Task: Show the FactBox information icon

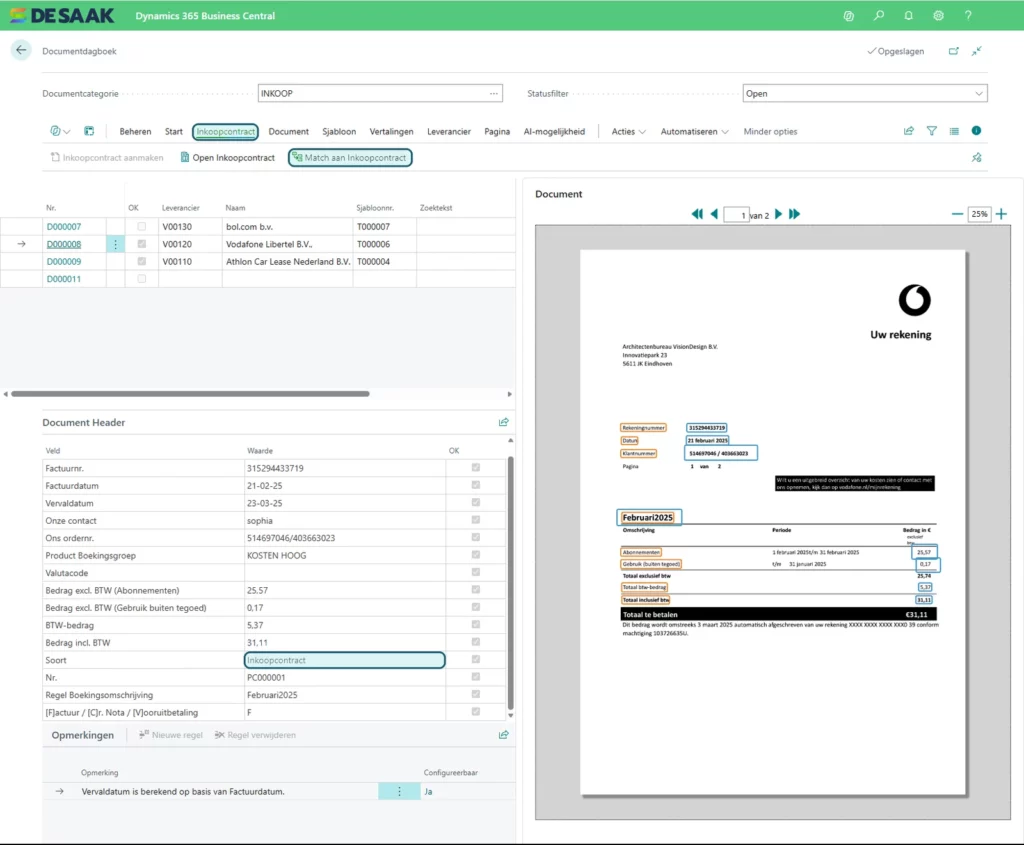Action: (x=976, y=131)
